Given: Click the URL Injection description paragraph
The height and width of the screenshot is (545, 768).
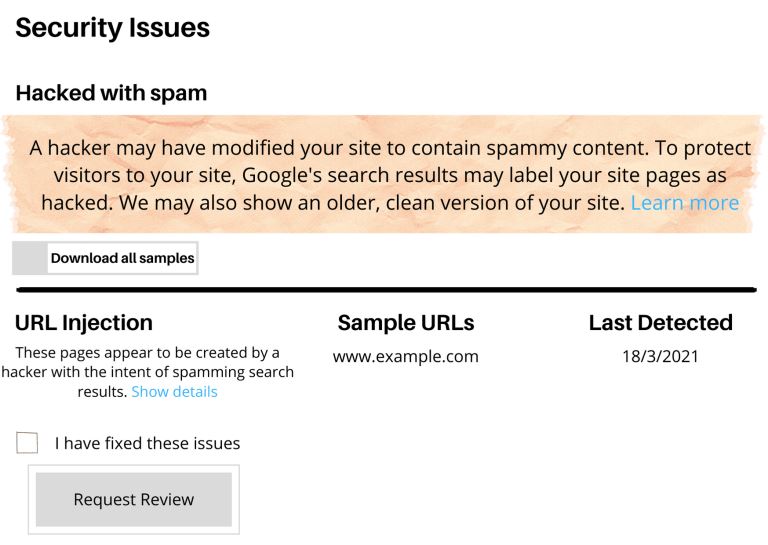Looking at the screenshot, I should [x=147, y=372].
